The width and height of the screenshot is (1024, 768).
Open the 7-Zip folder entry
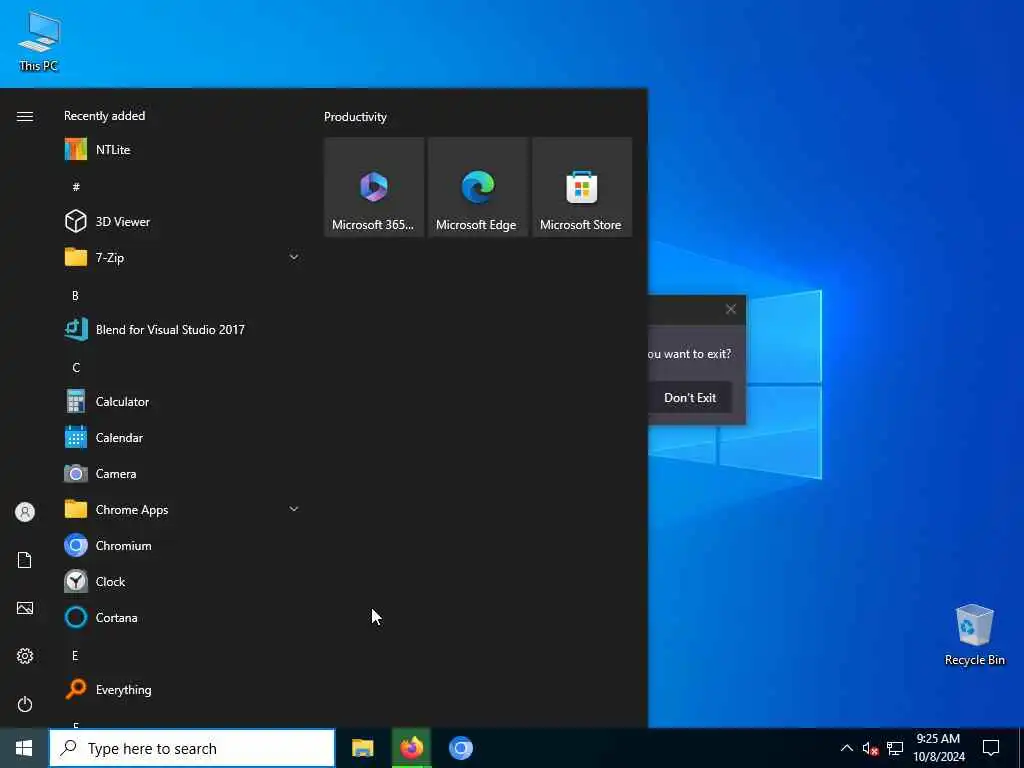point(182,257)
